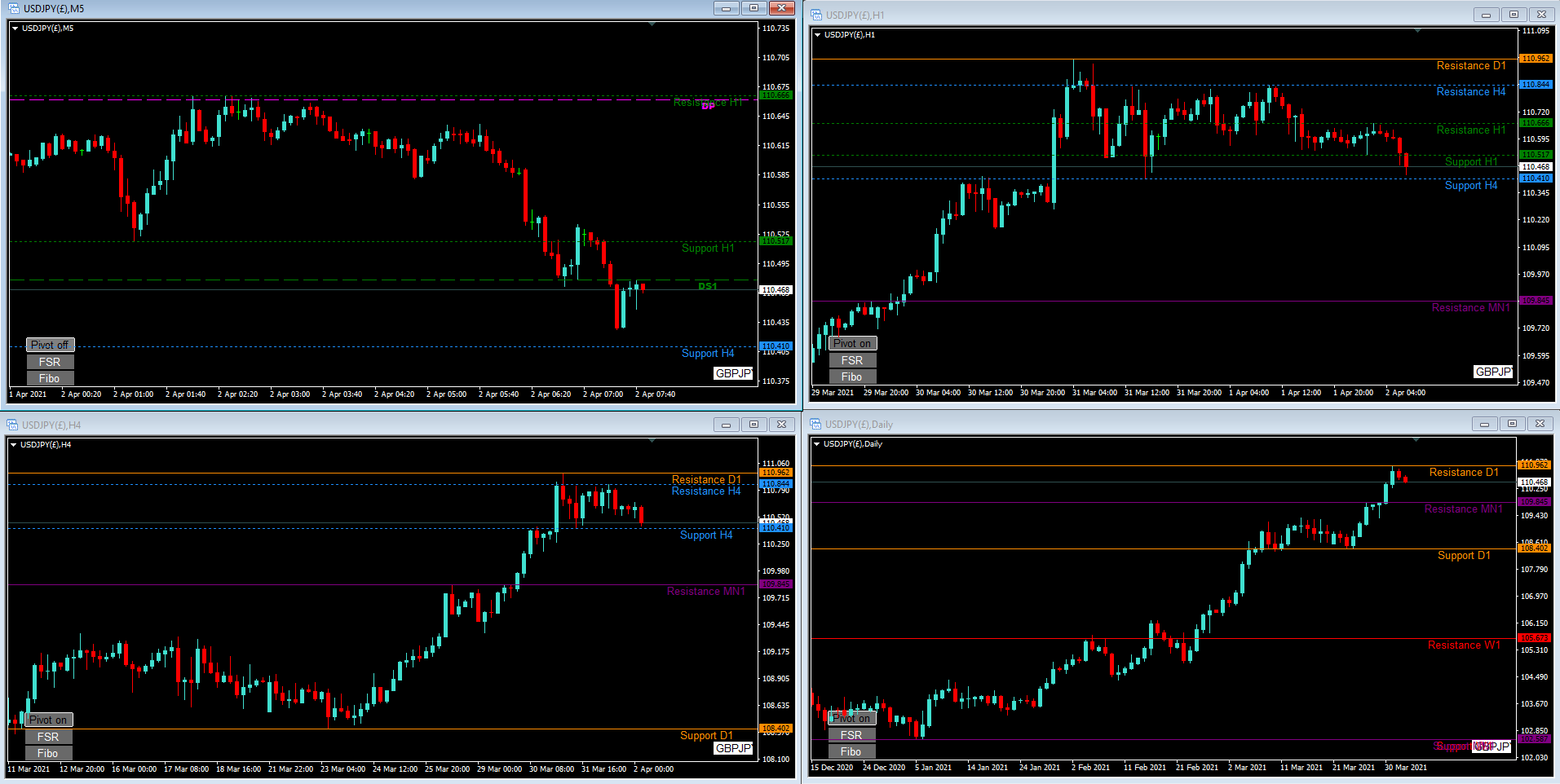Select the 'Support D1' label on the Daily chart
The height and width of the screenshot is (784, 1560).
(x=1464, y=556)
